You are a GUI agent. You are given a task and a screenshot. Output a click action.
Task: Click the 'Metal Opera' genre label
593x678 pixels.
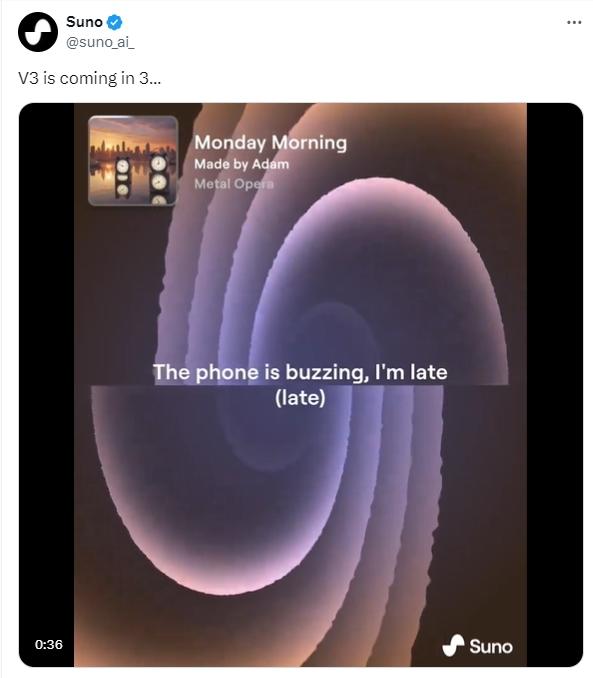(234, 184)
